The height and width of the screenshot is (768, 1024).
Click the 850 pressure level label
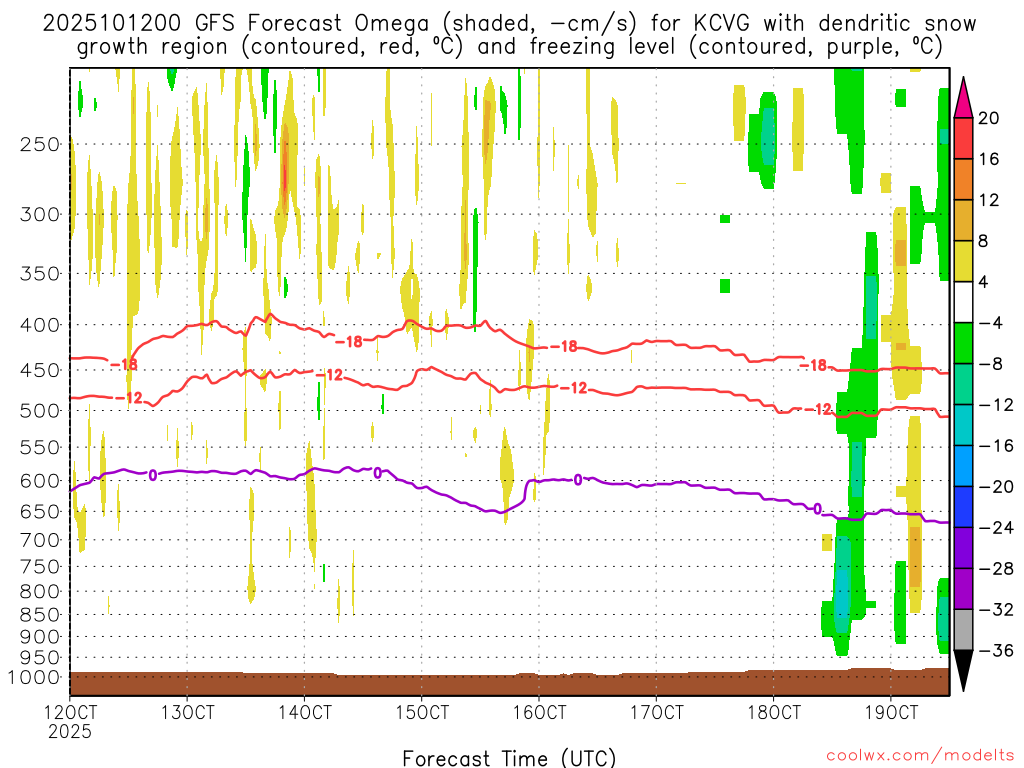tap(40, 615)
